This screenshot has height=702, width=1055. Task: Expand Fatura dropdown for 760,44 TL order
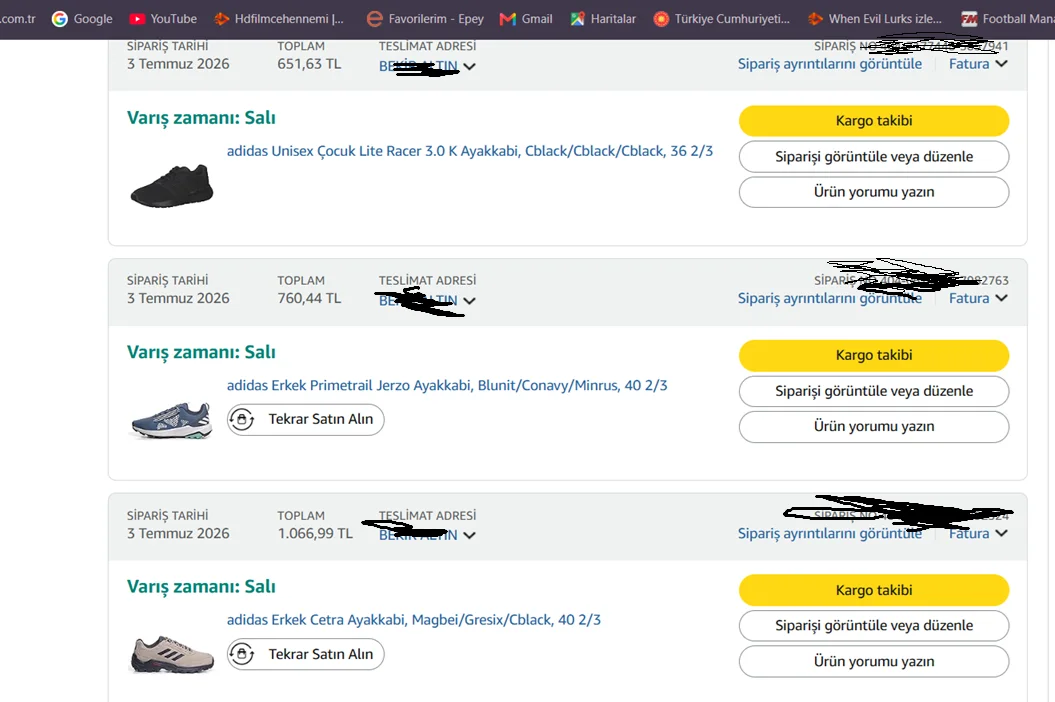(x=978, y=298)
